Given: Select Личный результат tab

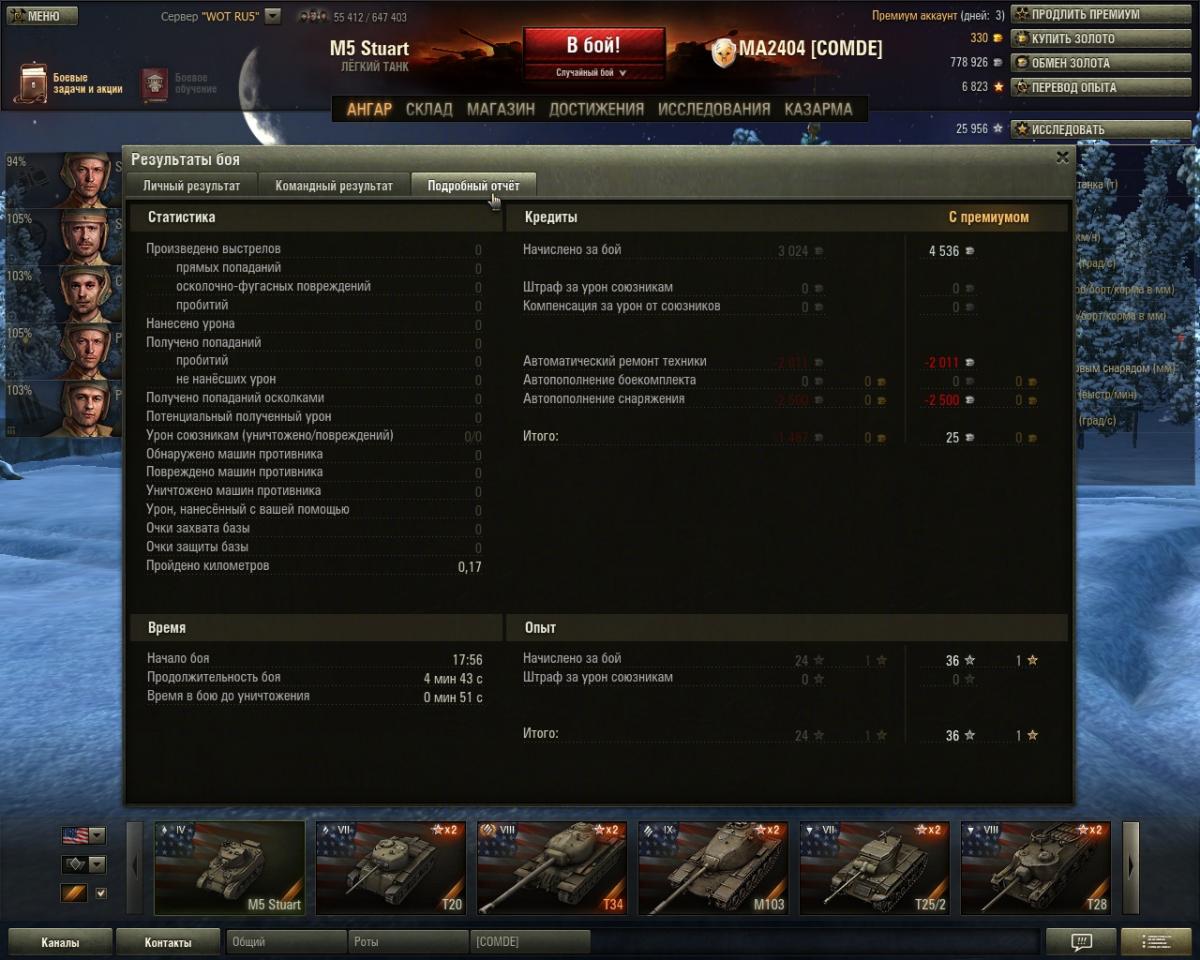Looking at the screenshot, I should point(191,185).
